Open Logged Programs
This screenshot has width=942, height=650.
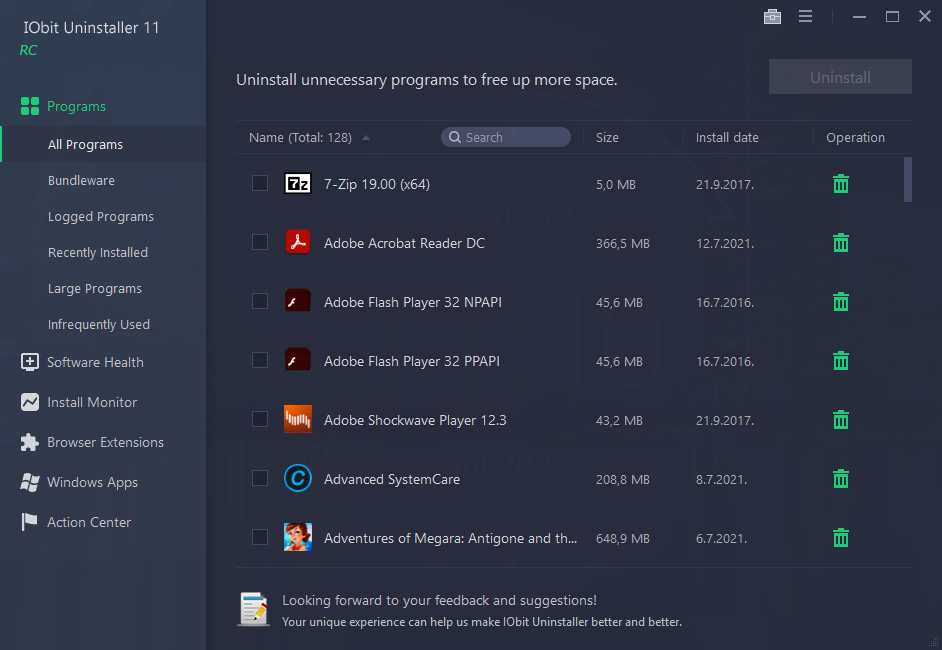(x=103, y=216)
